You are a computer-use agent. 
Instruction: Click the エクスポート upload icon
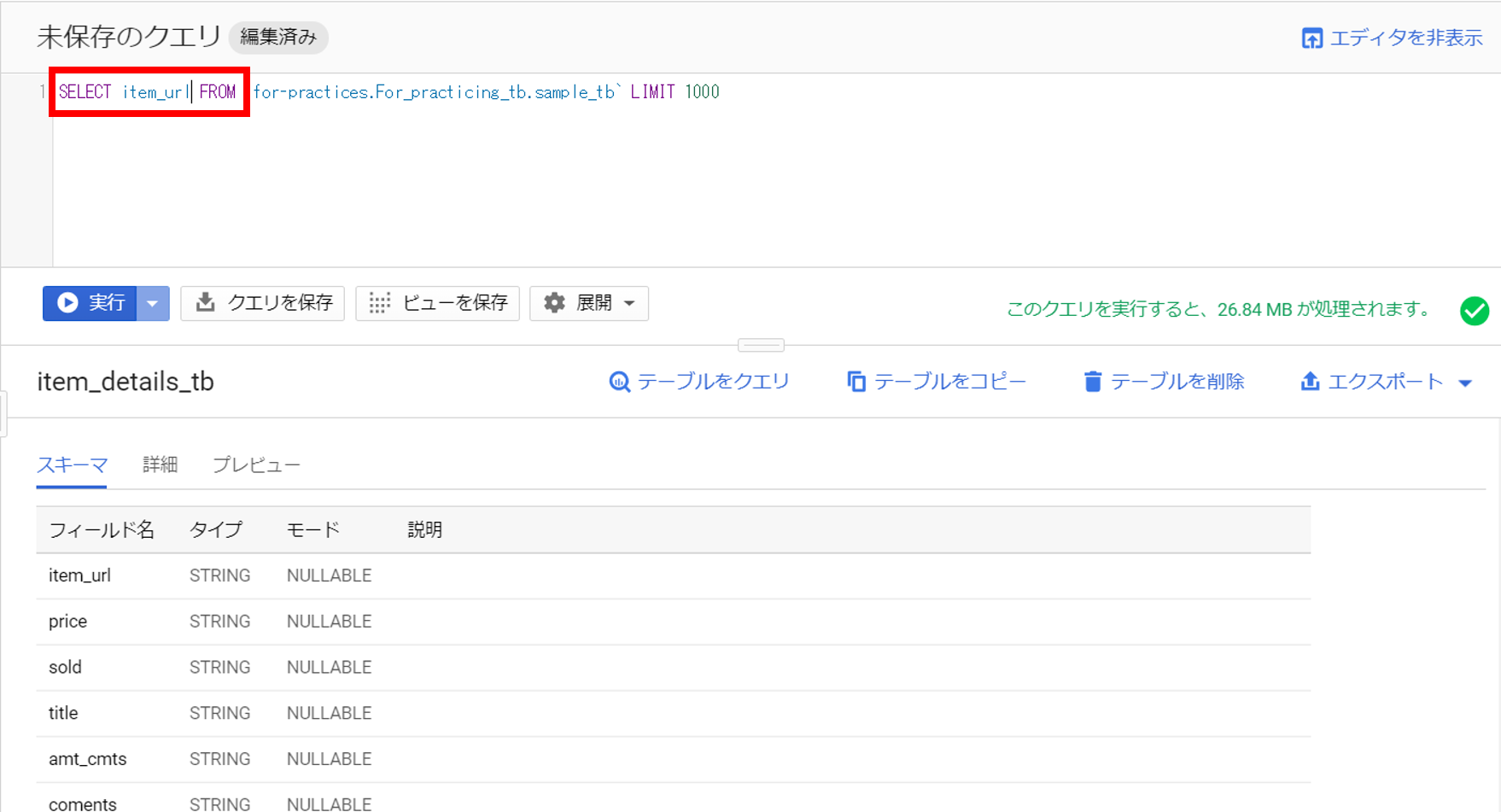[x=1311, y=382]
